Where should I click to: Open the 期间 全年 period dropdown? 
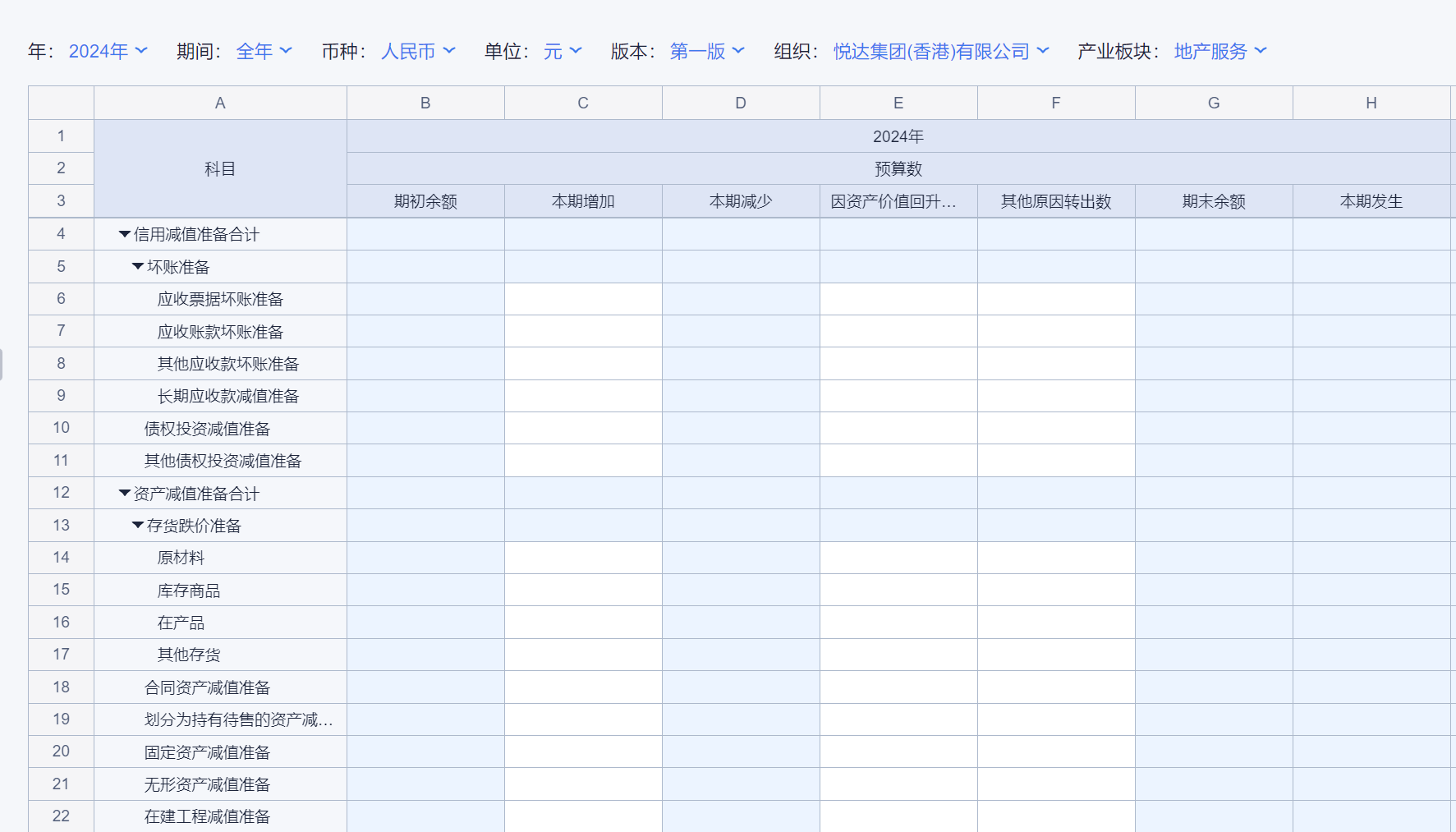pos(264,52)
